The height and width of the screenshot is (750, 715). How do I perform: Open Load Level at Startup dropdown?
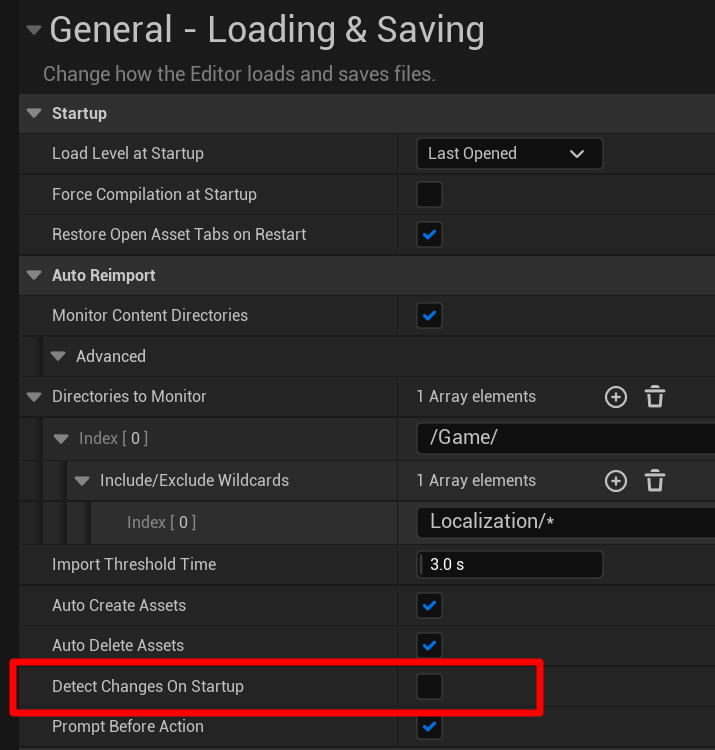tap(509, 154)
